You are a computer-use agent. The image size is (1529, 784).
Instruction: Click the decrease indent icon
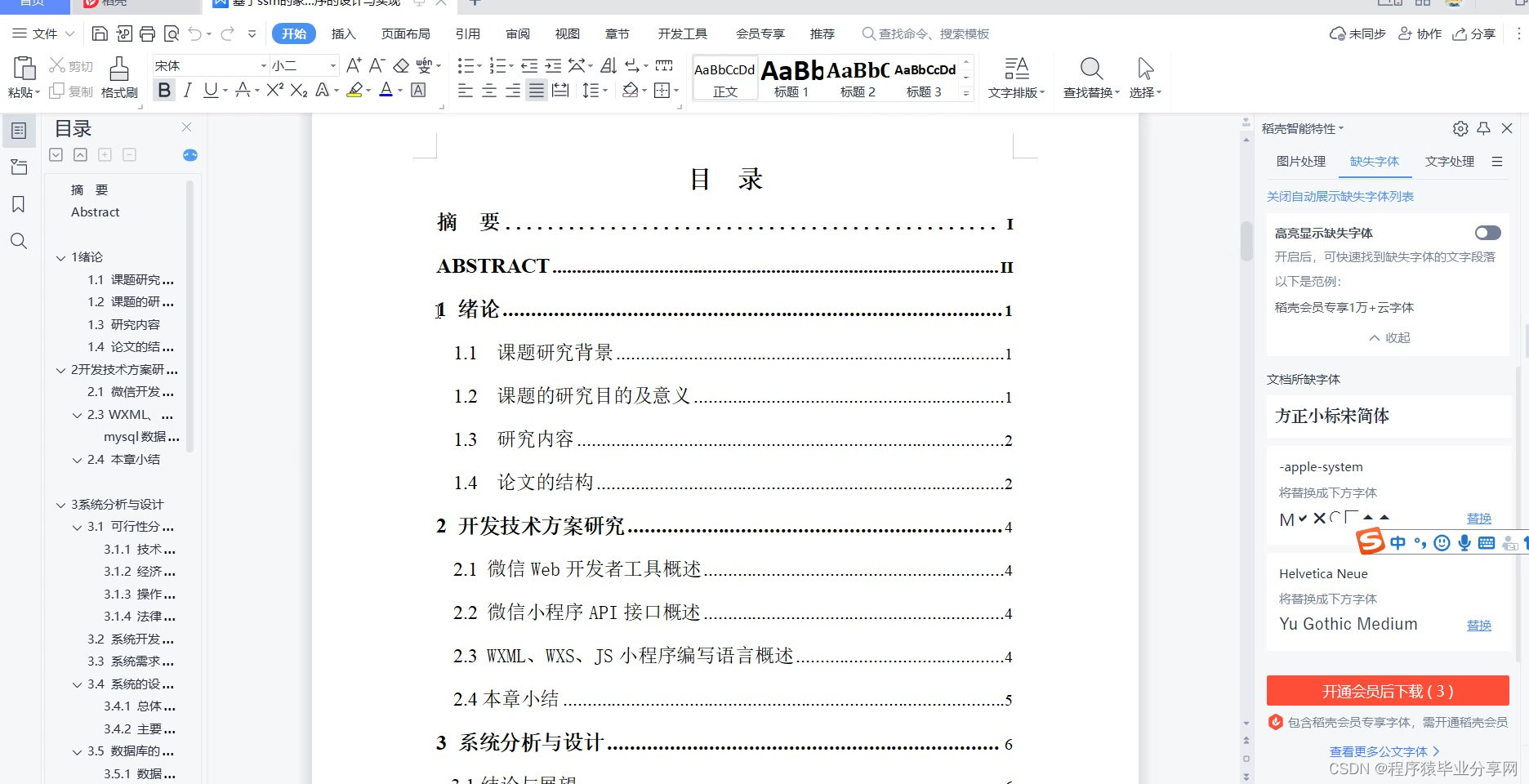tap(529, 66)
